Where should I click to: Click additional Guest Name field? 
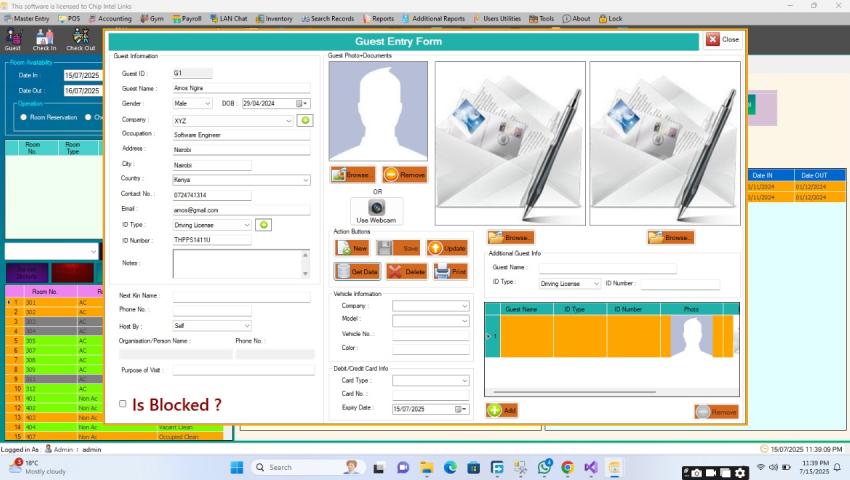tap(608, 268)
